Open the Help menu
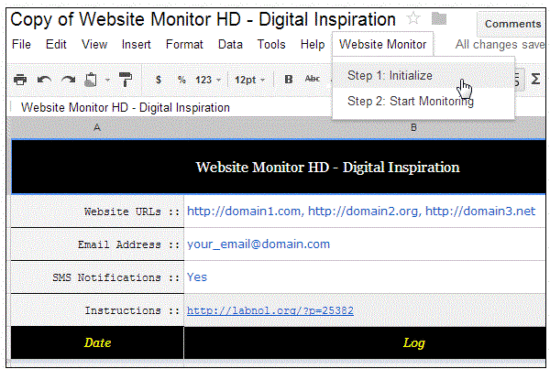Viewport: 550px width, 369px height. (x=313, y=45)
